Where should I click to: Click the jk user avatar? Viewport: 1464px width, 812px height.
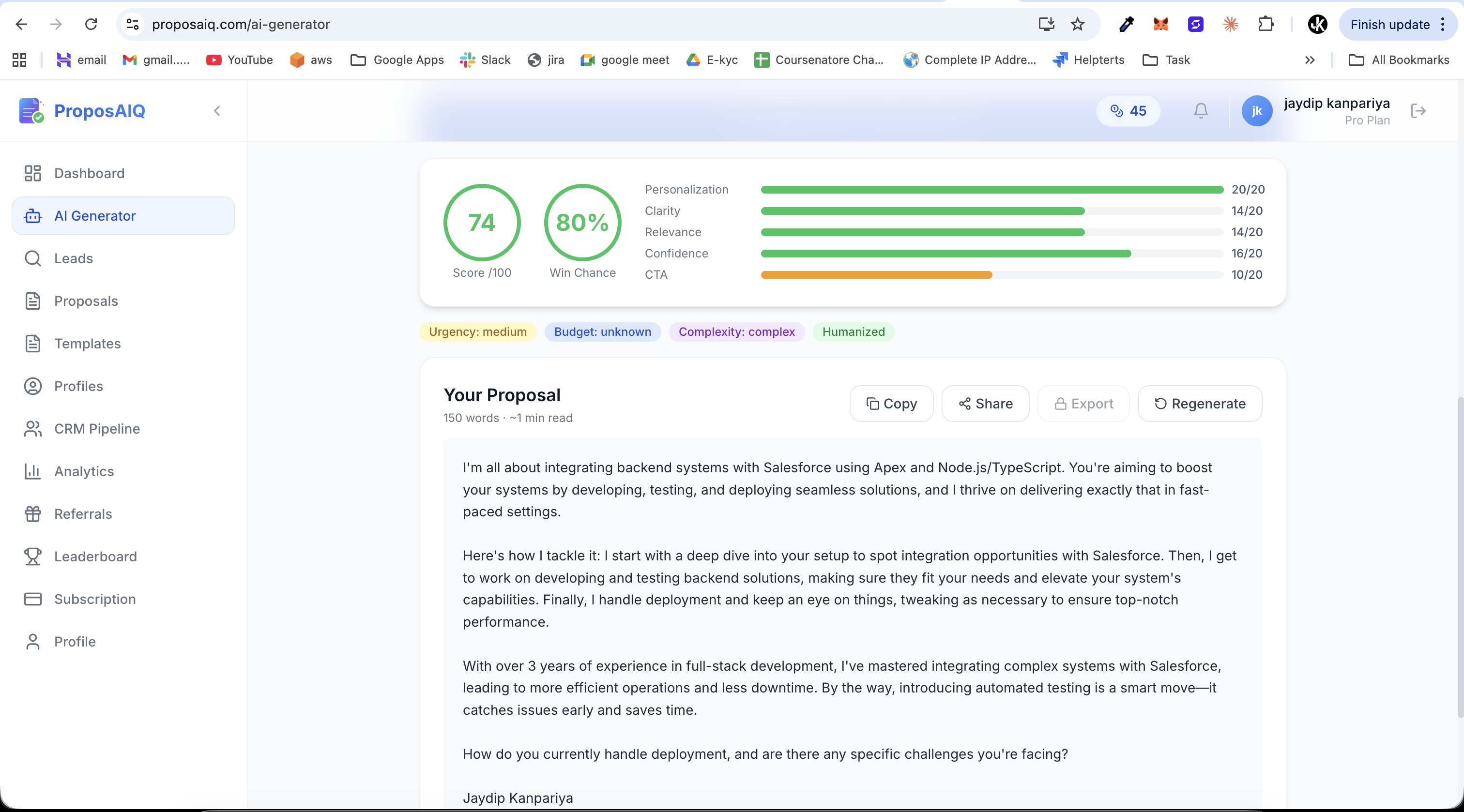pos(1257,111)
